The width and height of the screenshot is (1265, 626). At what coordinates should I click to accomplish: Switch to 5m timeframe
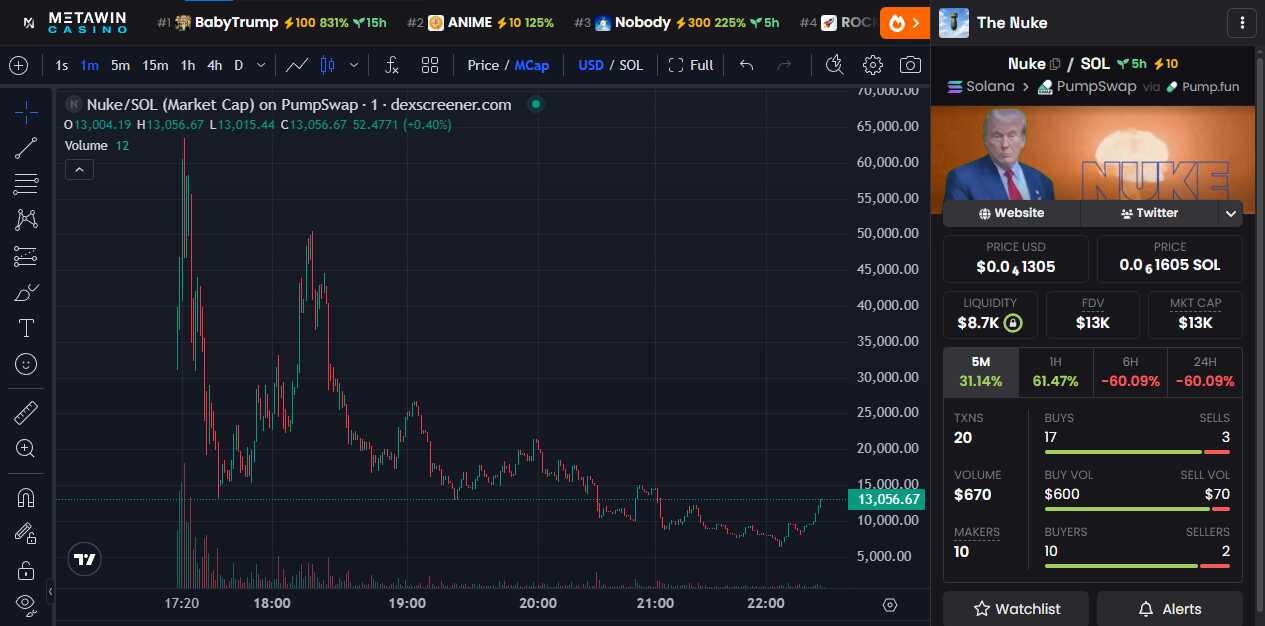click(x=120, y=65)
